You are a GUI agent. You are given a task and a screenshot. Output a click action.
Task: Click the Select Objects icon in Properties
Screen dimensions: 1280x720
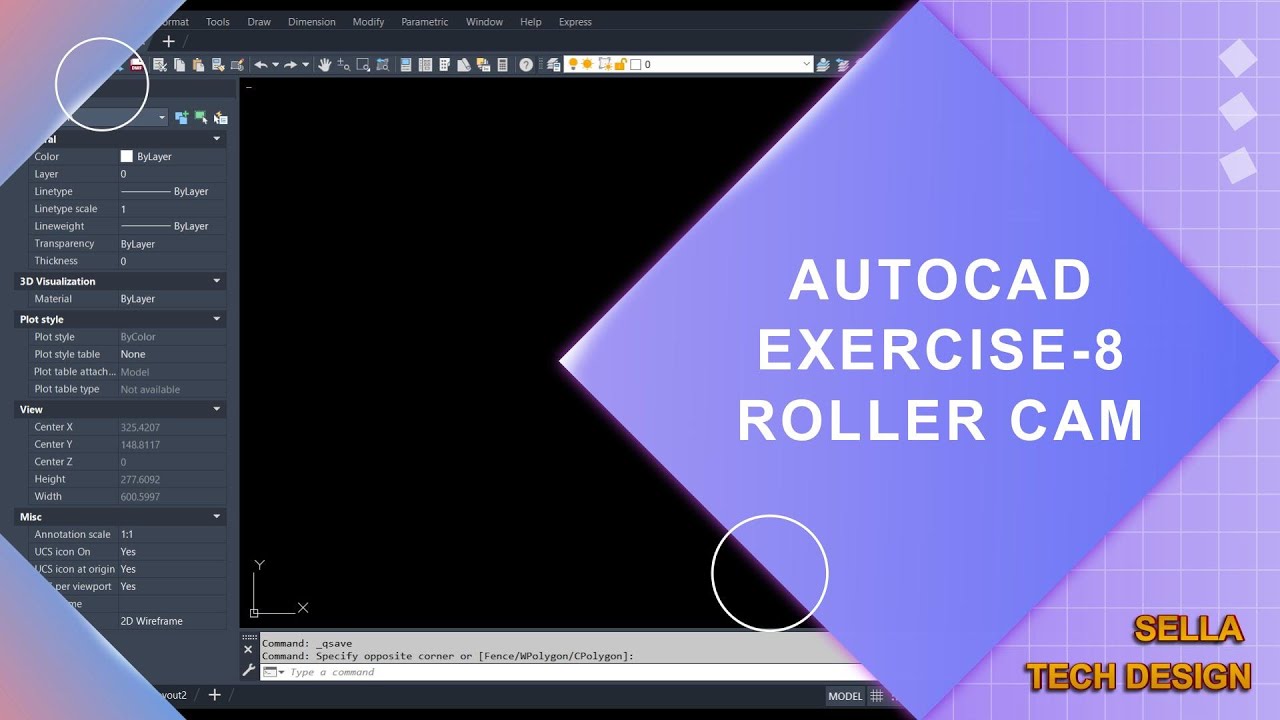pyautogui.click(x=201, y=117)
